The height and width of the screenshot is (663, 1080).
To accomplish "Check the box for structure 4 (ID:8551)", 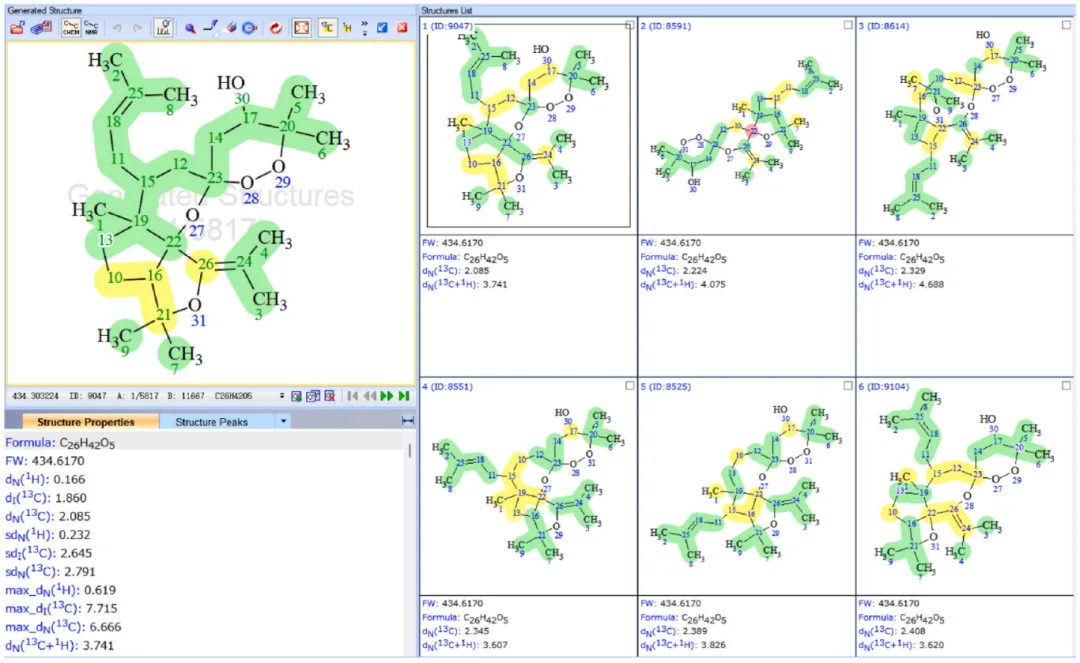I will [630, 386].
